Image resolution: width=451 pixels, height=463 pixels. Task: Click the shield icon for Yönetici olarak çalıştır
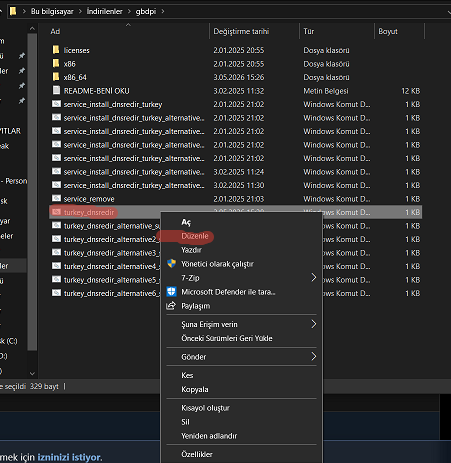[x=171, y=264]
